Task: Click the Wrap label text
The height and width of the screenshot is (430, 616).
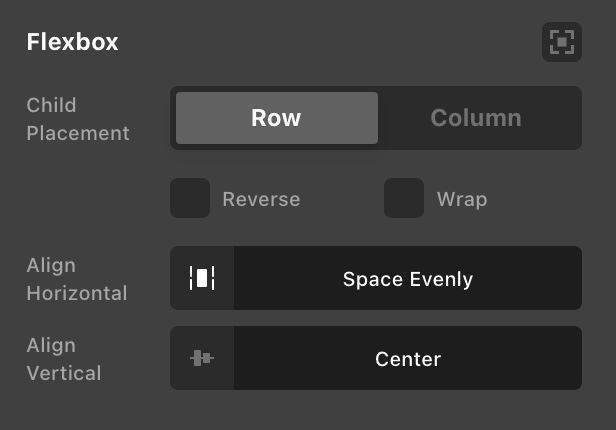Action: (462, 199)
